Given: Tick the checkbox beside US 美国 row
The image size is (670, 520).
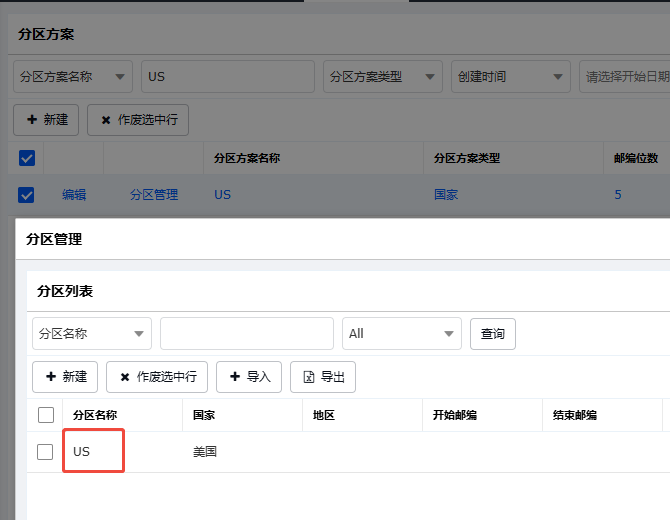Looking at the screenshot, I should coord(45,452).
